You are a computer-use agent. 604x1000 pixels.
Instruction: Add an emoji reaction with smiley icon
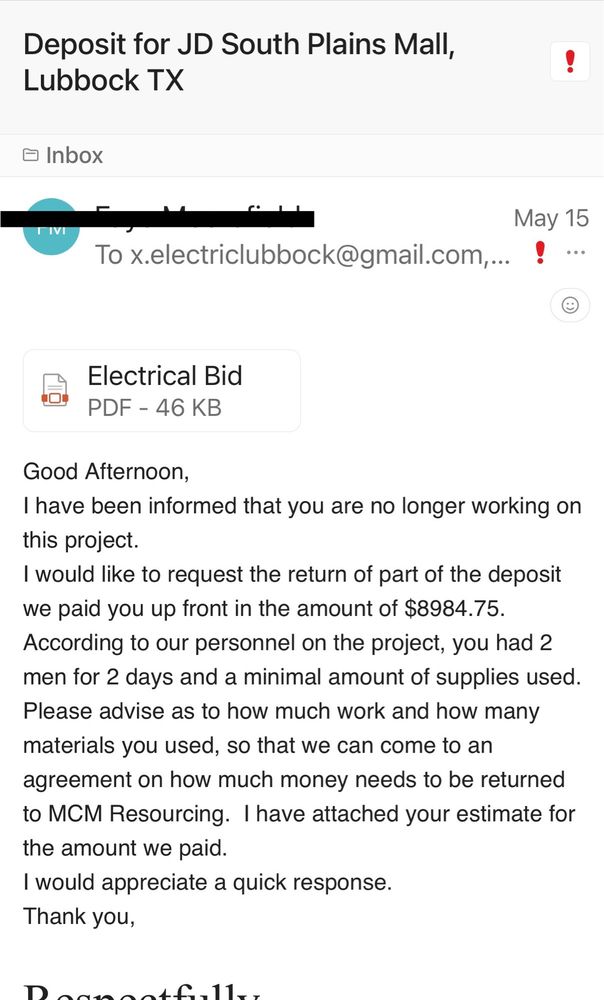pyautogui.click(x=570, y=305)
